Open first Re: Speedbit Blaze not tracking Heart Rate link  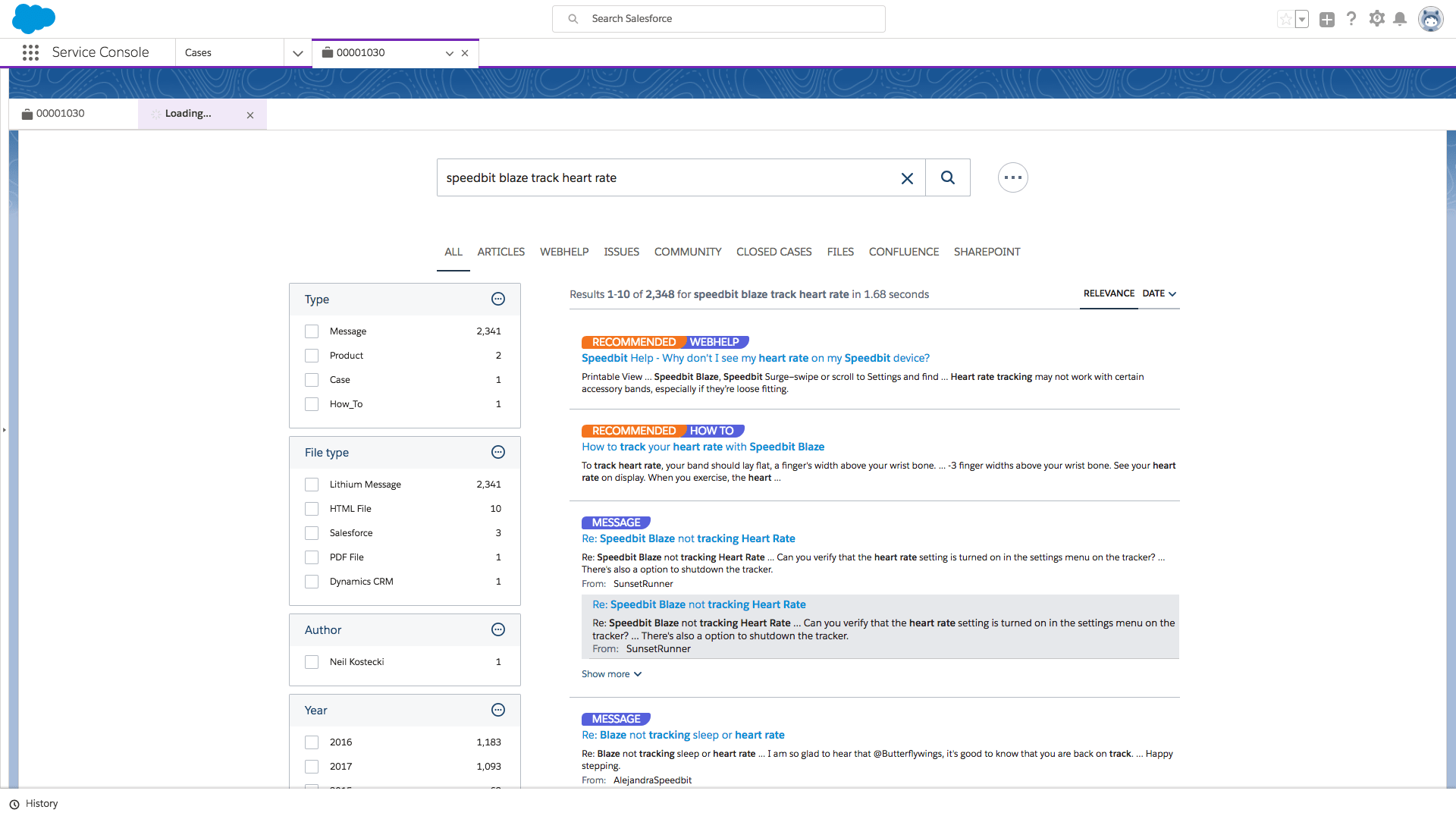(689, 538)
